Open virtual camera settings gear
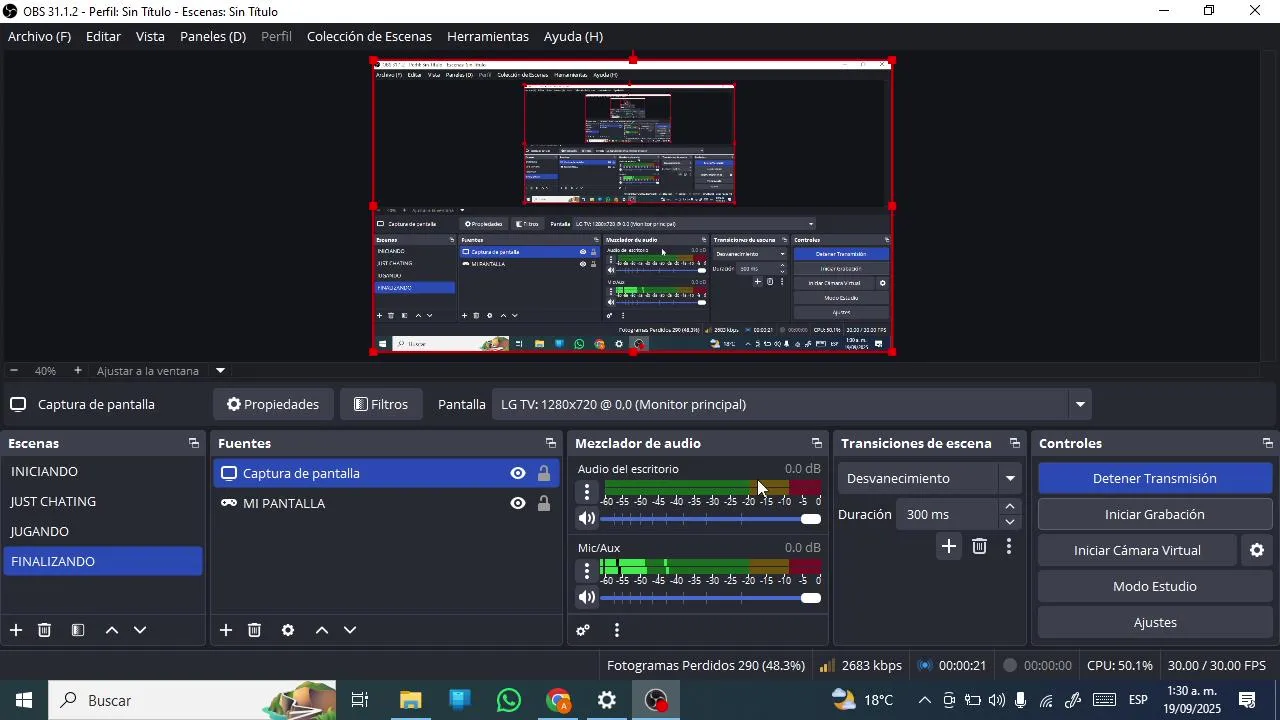The height and width of the screenshot is (720, 1280). pyautogui.click(x=1257, y=550)
